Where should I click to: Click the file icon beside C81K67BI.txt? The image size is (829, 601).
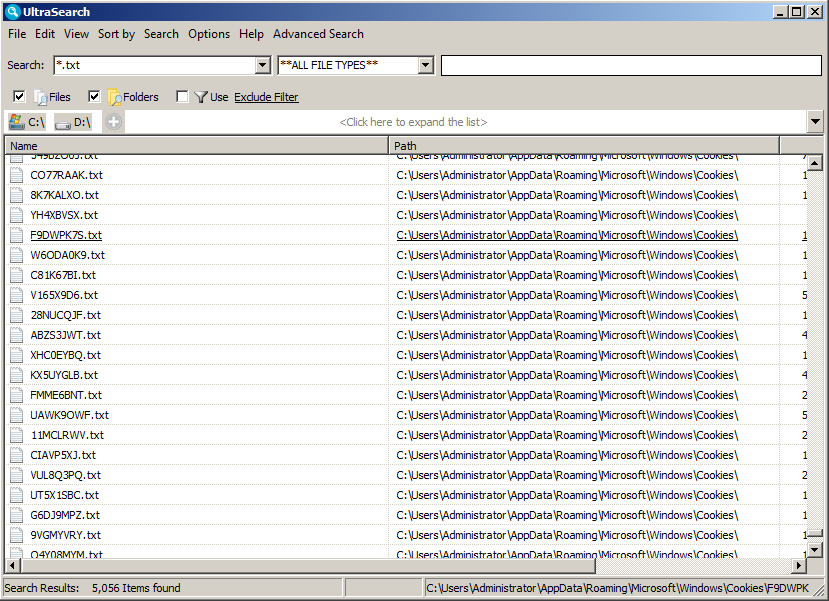pos(17,275)
